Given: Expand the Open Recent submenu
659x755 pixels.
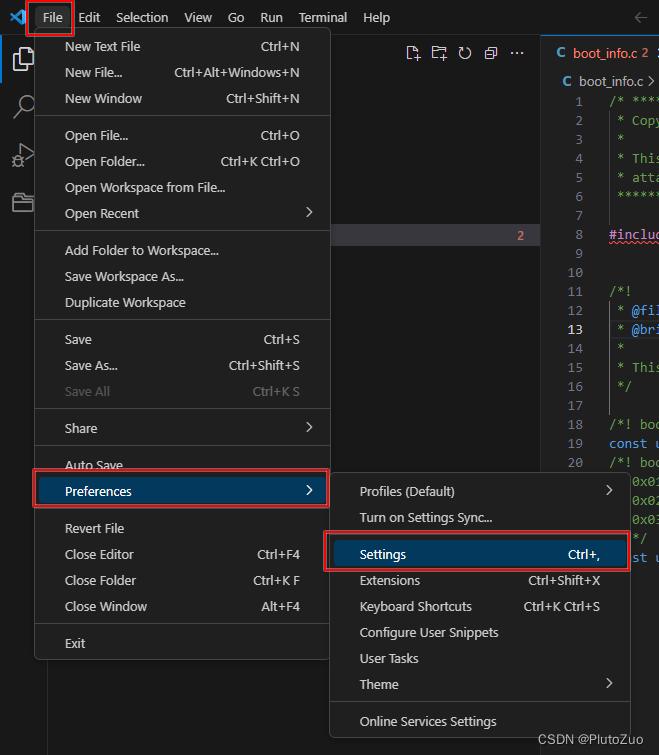Looking at the screenshot, I should coord(182,213).
